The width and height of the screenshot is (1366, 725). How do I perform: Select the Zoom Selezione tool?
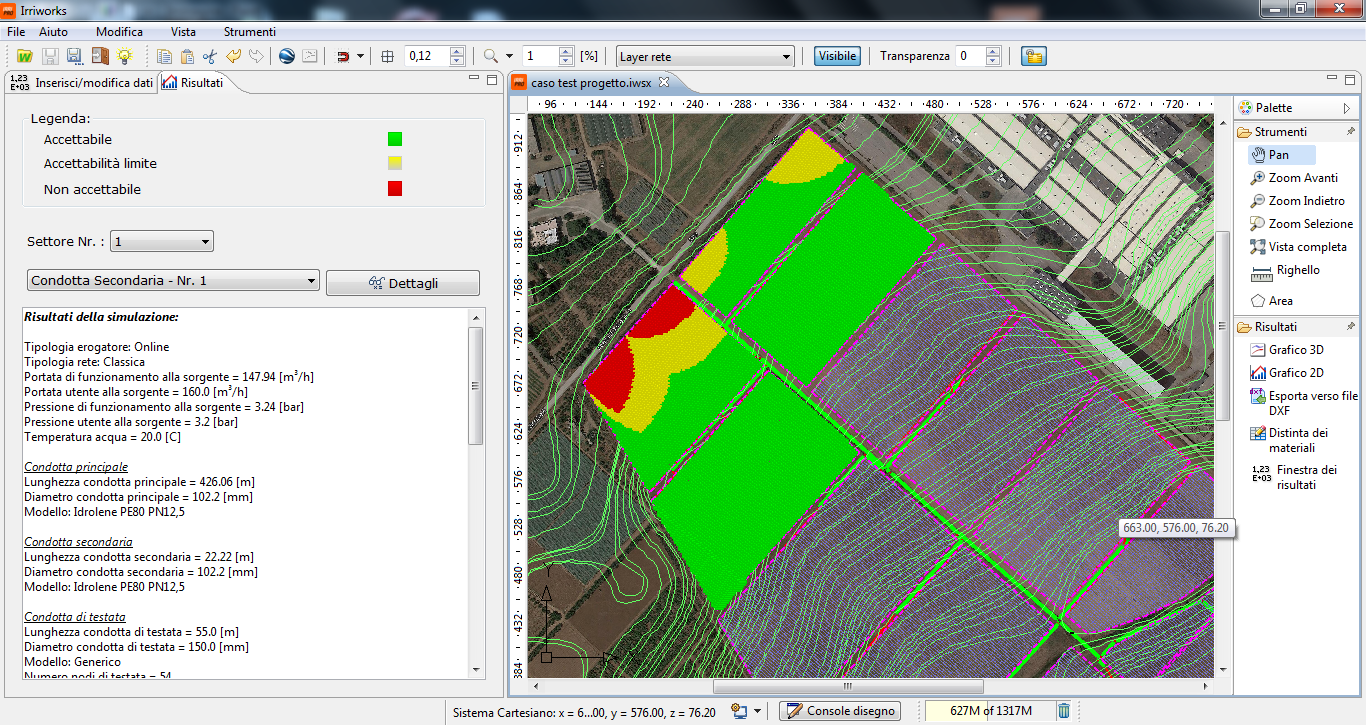[x=1310, y=224]
